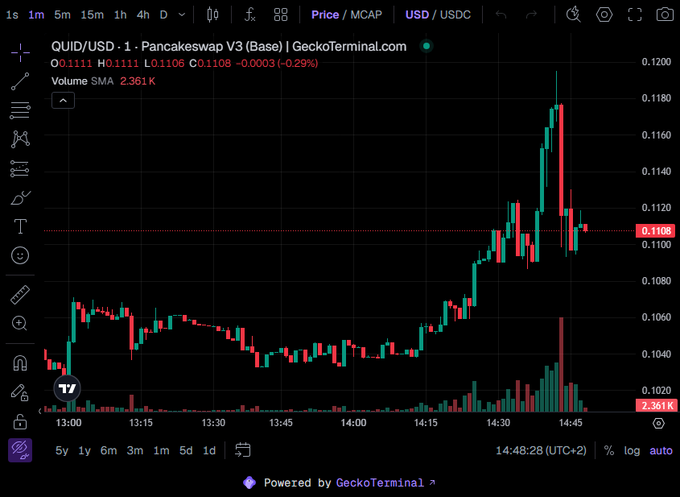Open the forecasting and measurement tools
This screenshot has height=497, width=680.
pos(20,169)
